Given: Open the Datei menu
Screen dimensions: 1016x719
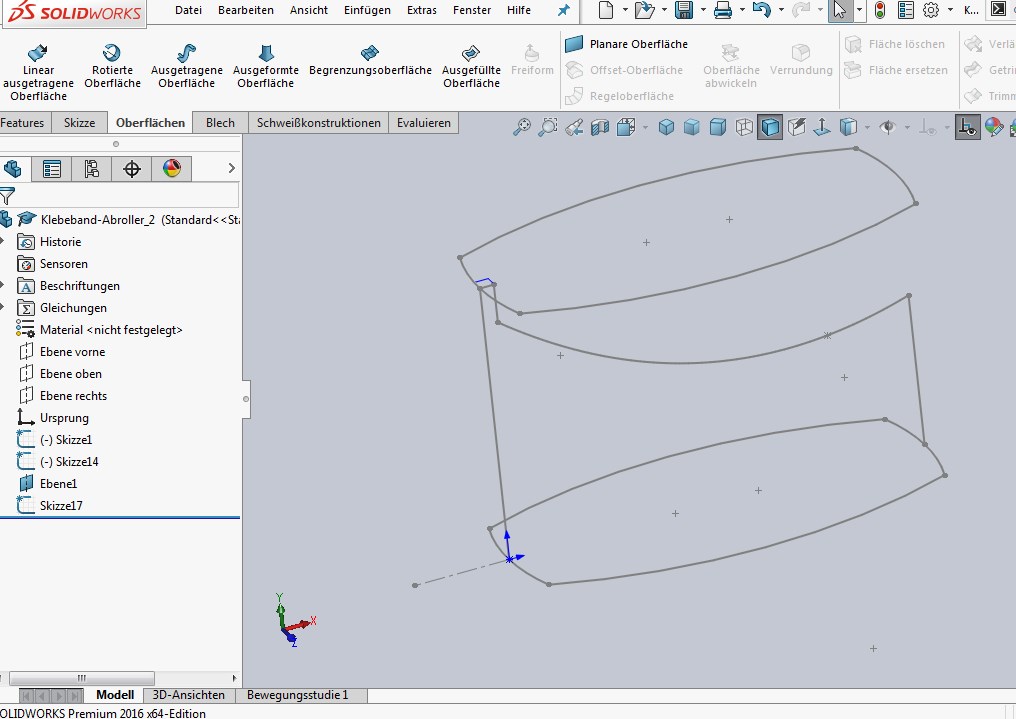Looking at the screenshot, I should 188,10.
